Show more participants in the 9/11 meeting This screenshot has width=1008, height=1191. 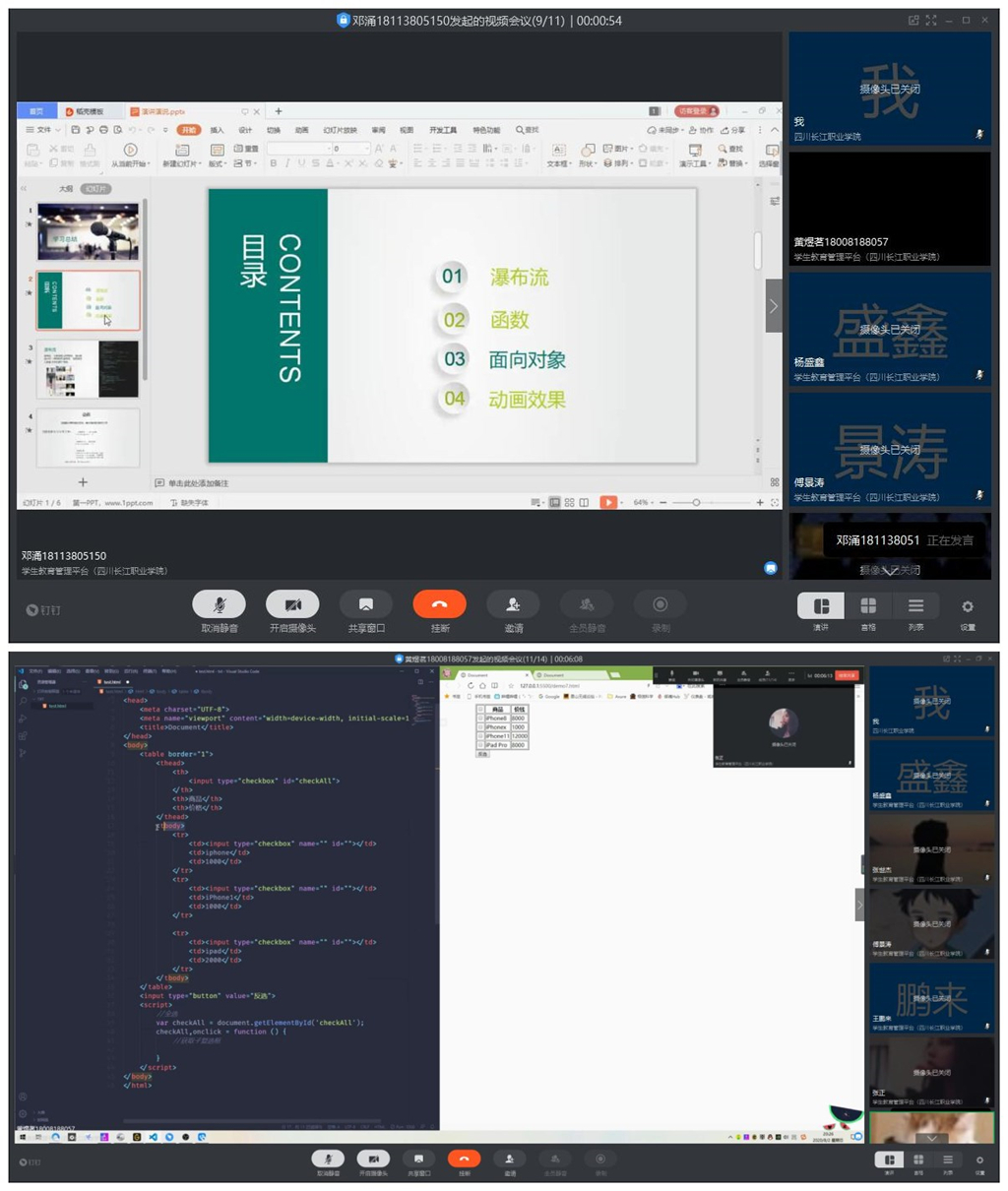pyautogui.click(x=889, y=570)
